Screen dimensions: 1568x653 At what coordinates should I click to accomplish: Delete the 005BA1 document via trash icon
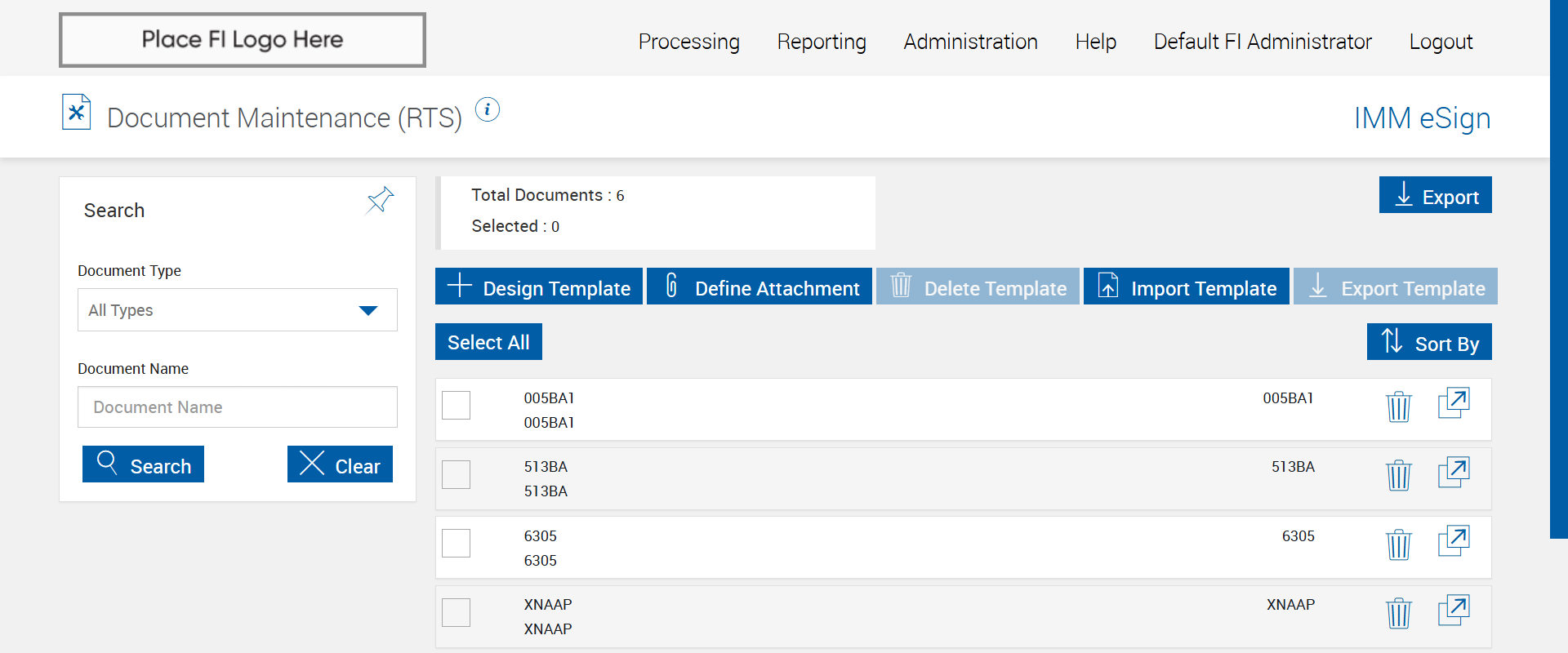point(1398,406)
